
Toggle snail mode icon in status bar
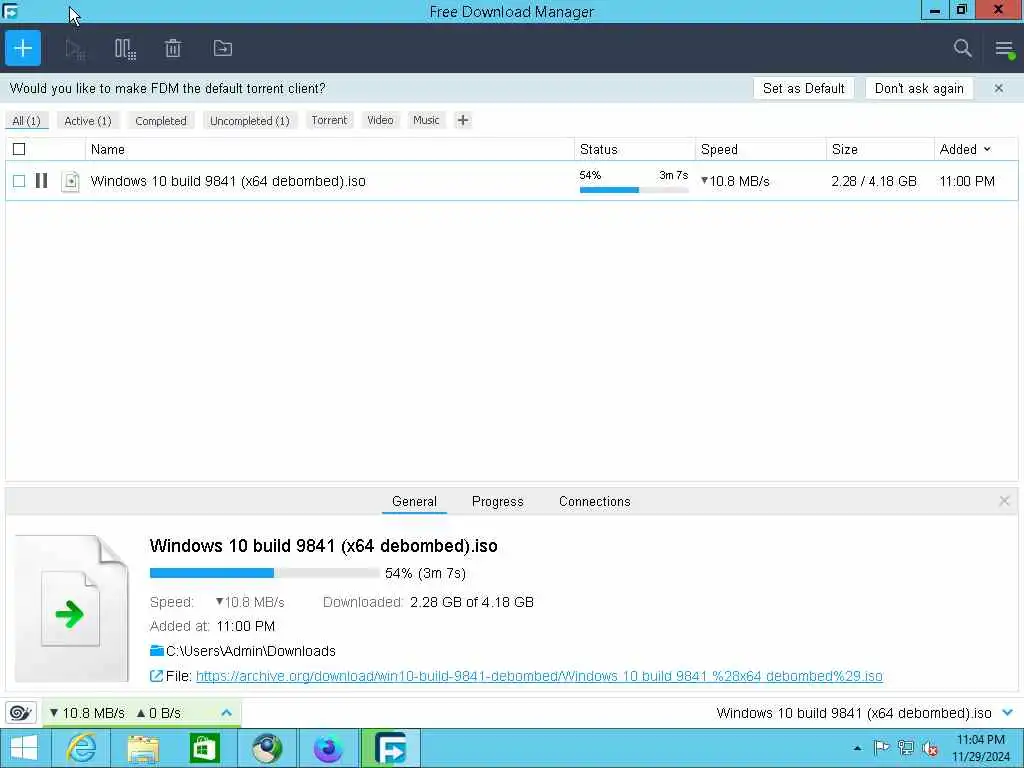tap(21, 712)
